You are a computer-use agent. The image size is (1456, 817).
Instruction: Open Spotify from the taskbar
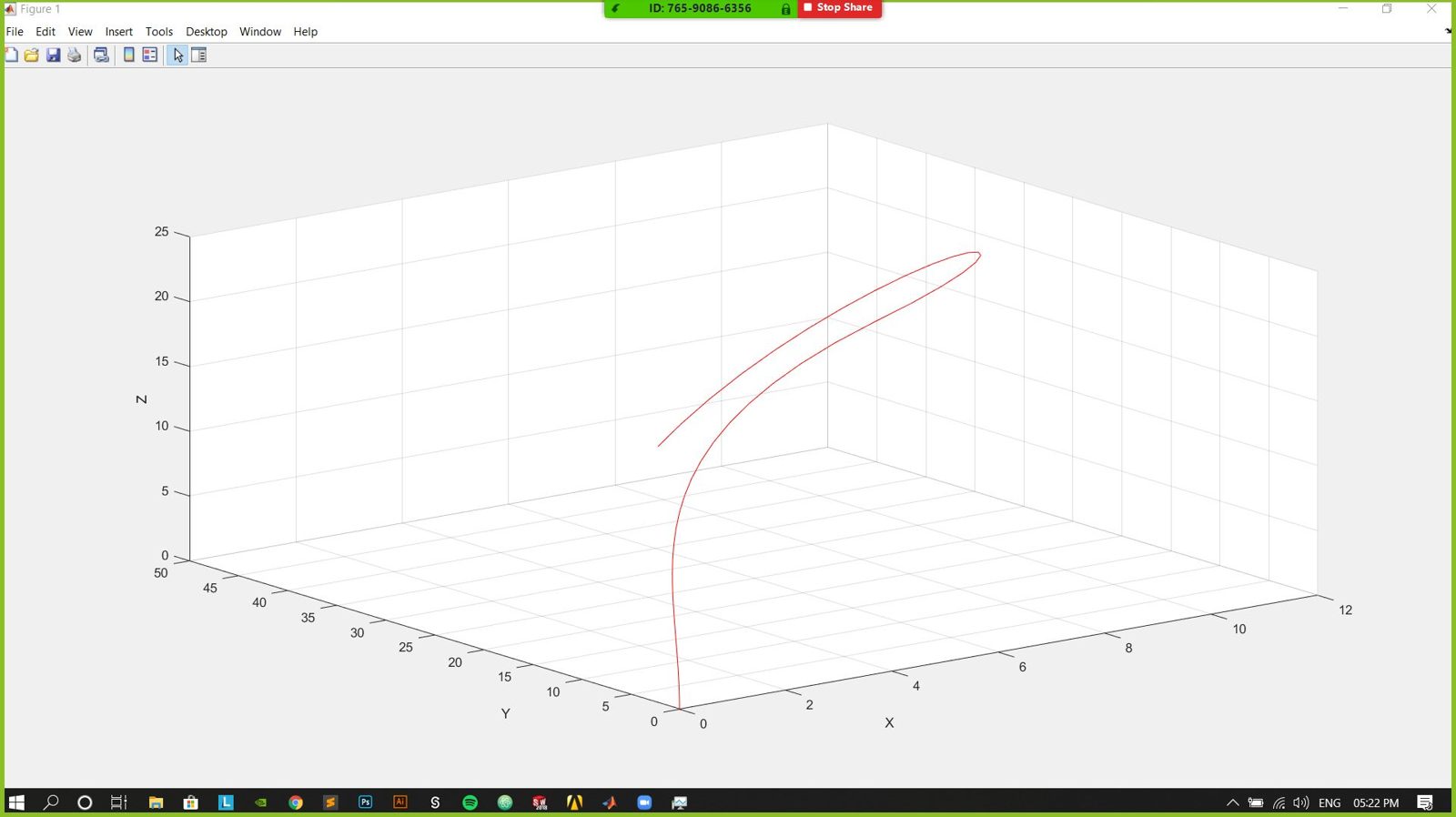[x=470, y=802]
